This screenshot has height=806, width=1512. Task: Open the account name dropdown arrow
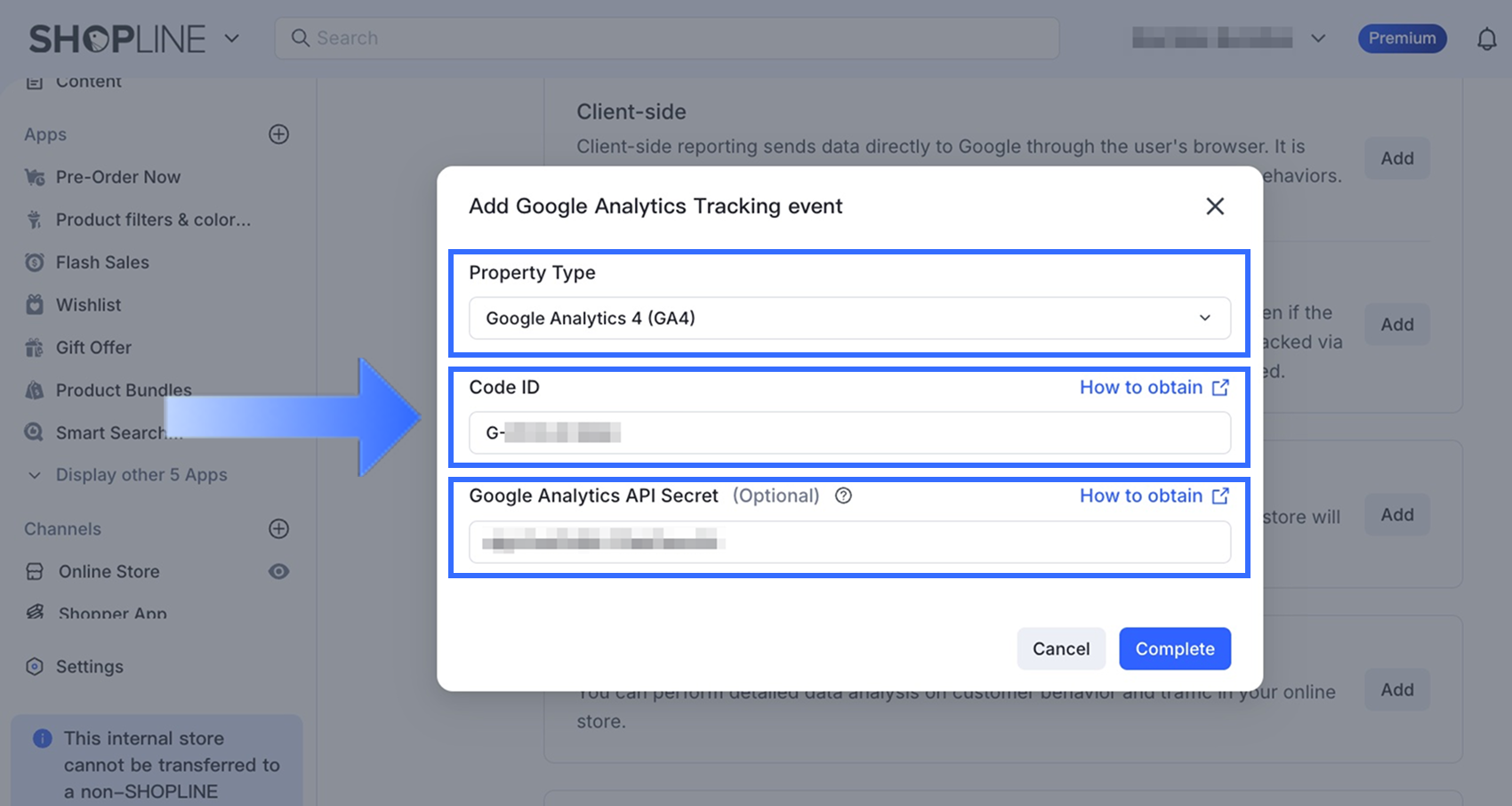(x=1318, y=38)
